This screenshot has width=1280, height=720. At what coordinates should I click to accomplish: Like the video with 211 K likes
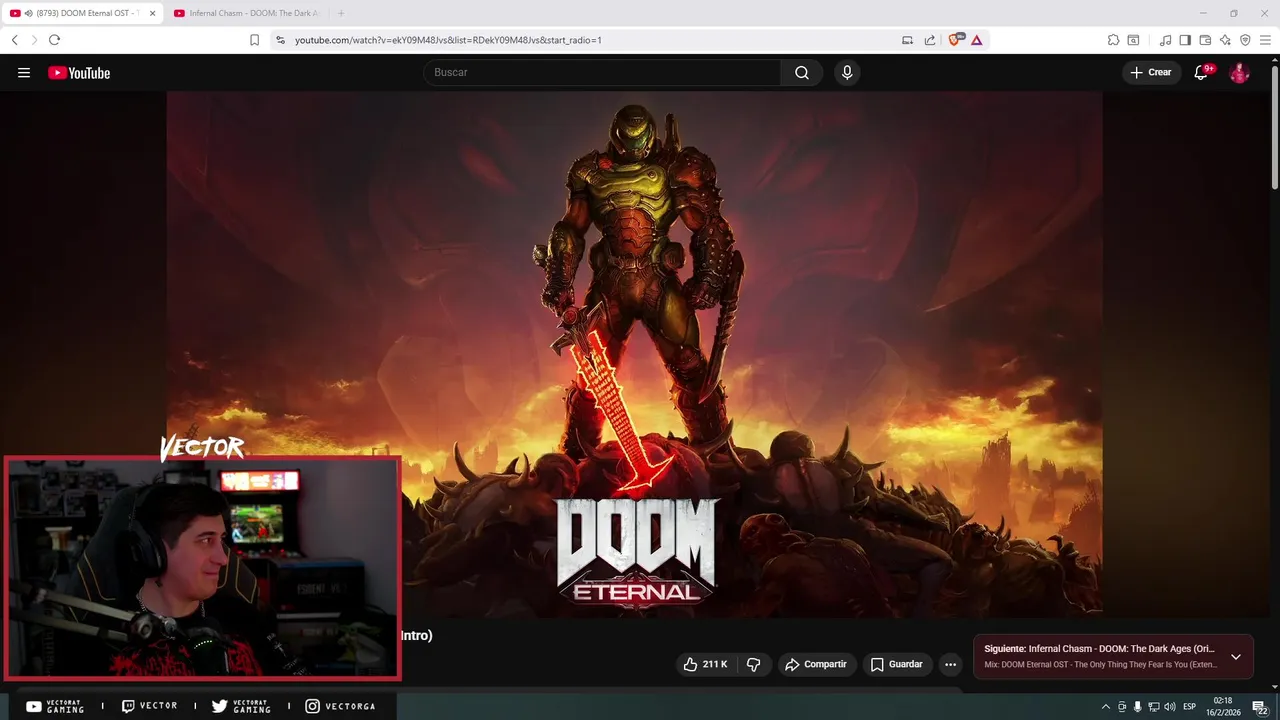705,664
